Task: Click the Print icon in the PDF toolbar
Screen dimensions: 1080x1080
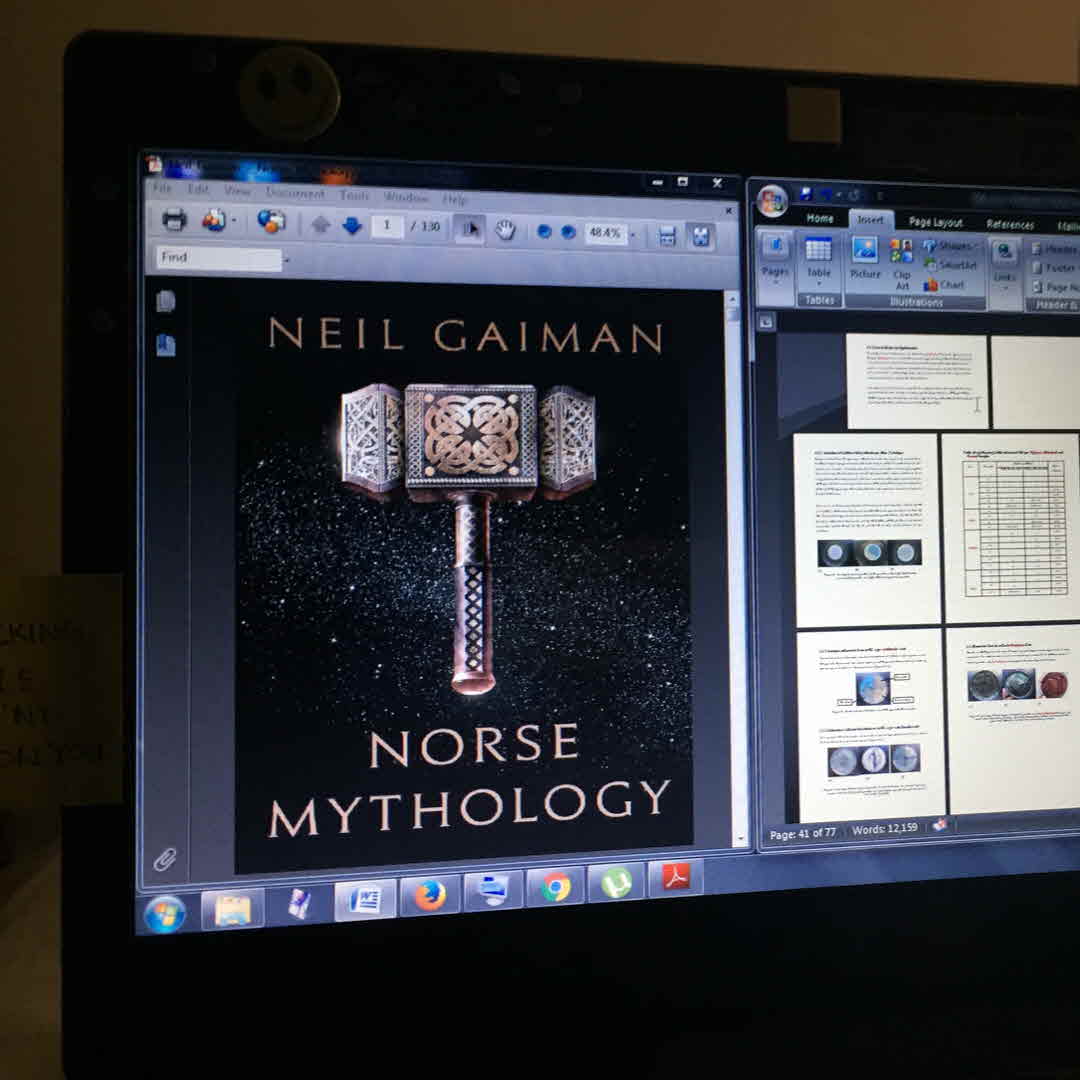Action: coord(174,221)
